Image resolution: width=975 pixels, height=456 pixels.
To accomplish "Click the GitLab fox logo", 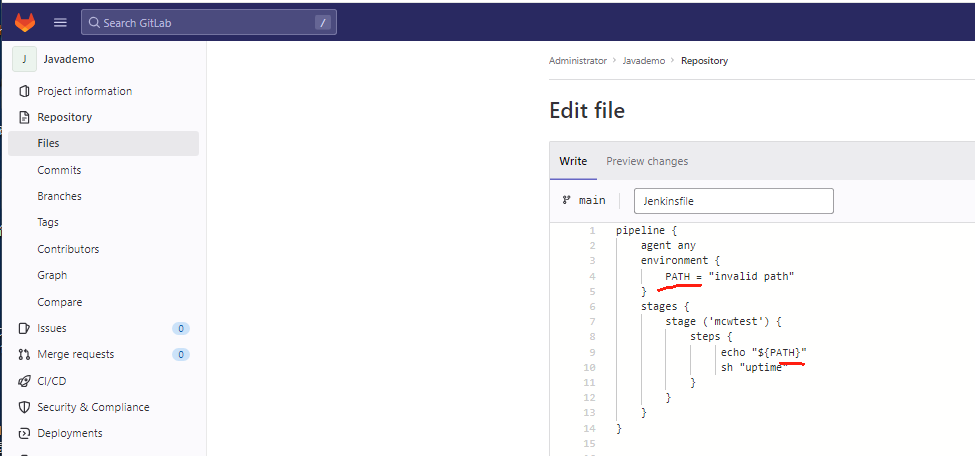I will pyautogui.click(x=25, y=22).
